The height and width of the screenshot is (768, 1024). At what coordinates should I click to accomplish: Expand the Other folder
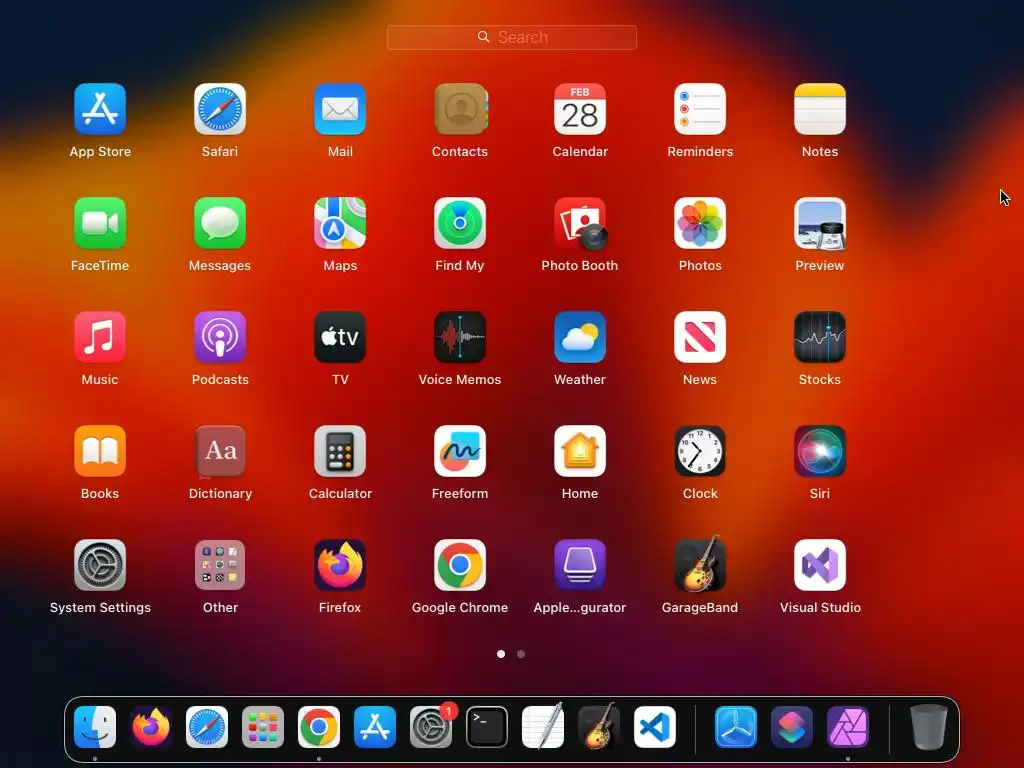[x=220, y=565]
